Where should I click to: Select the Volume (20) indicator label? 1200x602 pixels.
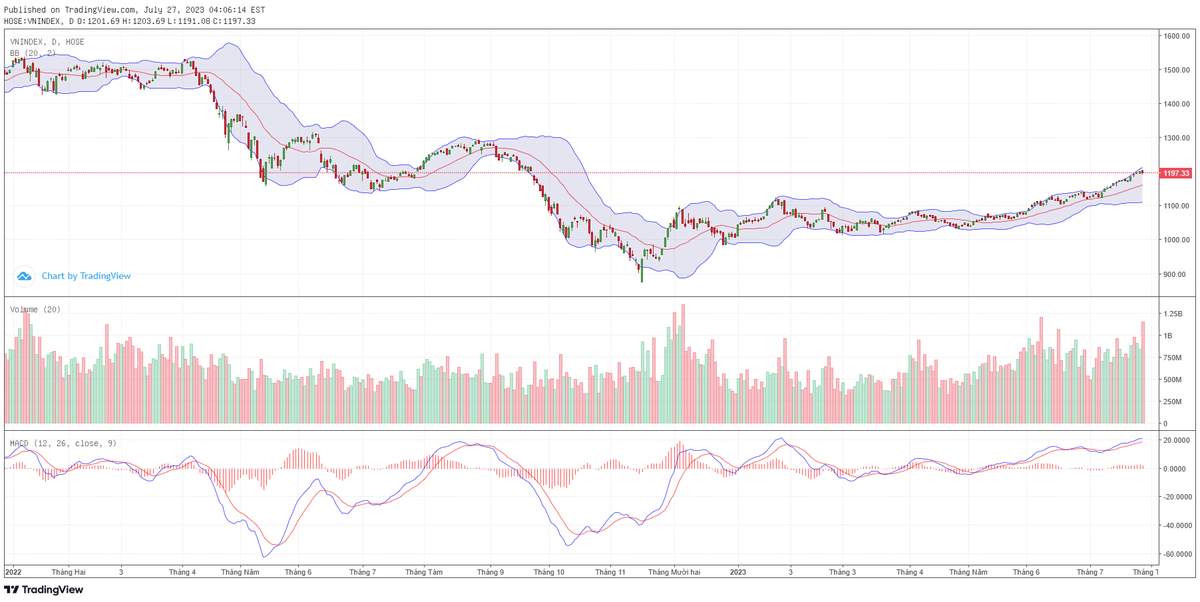pos(36,310)
